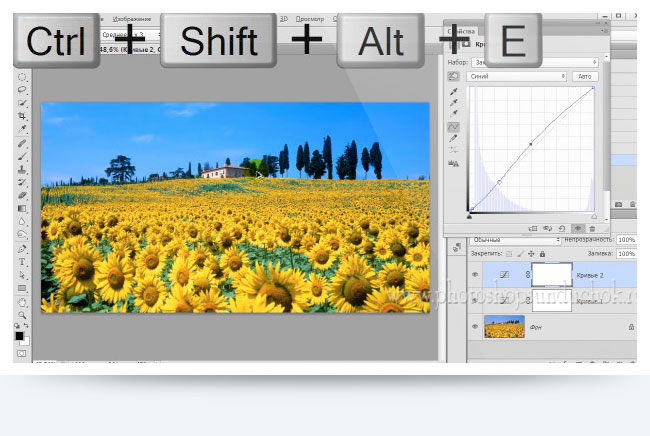Screen dimensions: 650x436
Task: Hide the Кривые 2 layer
Action: 475,274
